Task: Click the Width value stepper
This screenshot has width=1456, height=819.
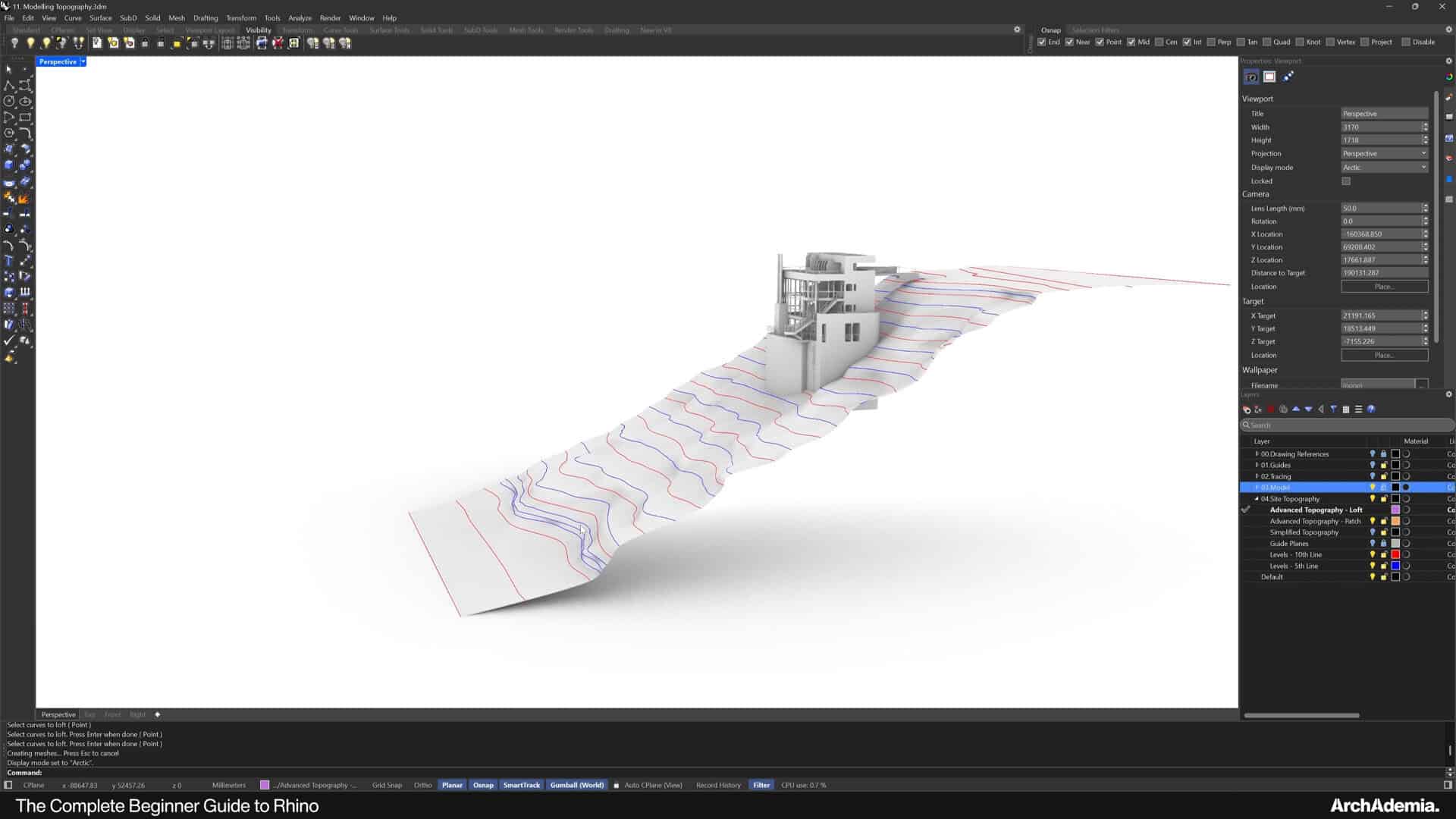Action: tap(1425, 127)
